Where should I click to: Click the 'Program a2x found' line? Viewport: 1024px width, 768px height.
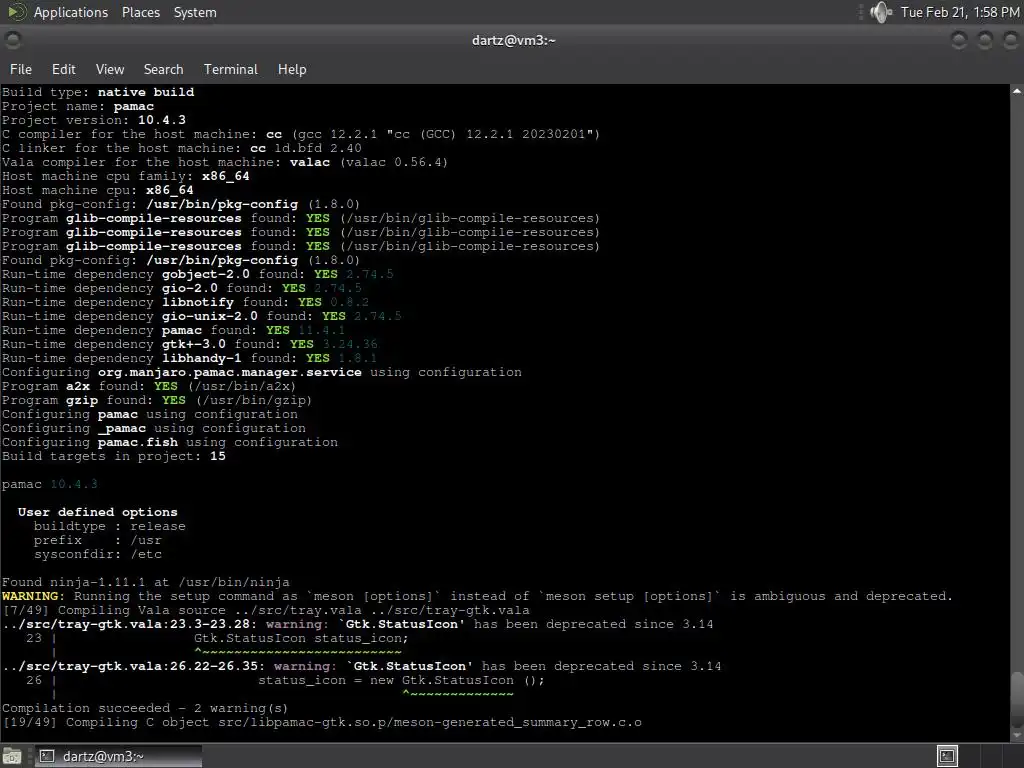[x=149, y=387]
